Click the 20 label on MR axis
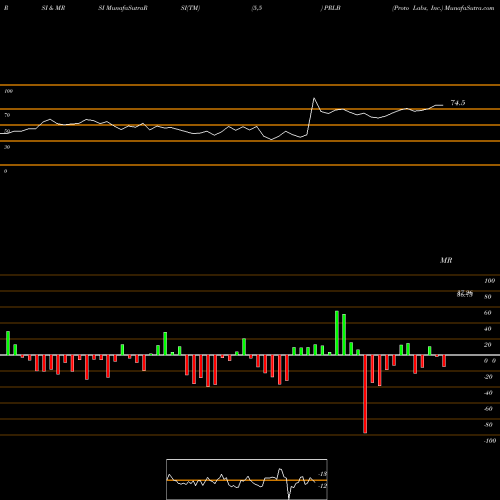Image resolution: width=500 pixels, height=500 pixels. coord(488,345)
